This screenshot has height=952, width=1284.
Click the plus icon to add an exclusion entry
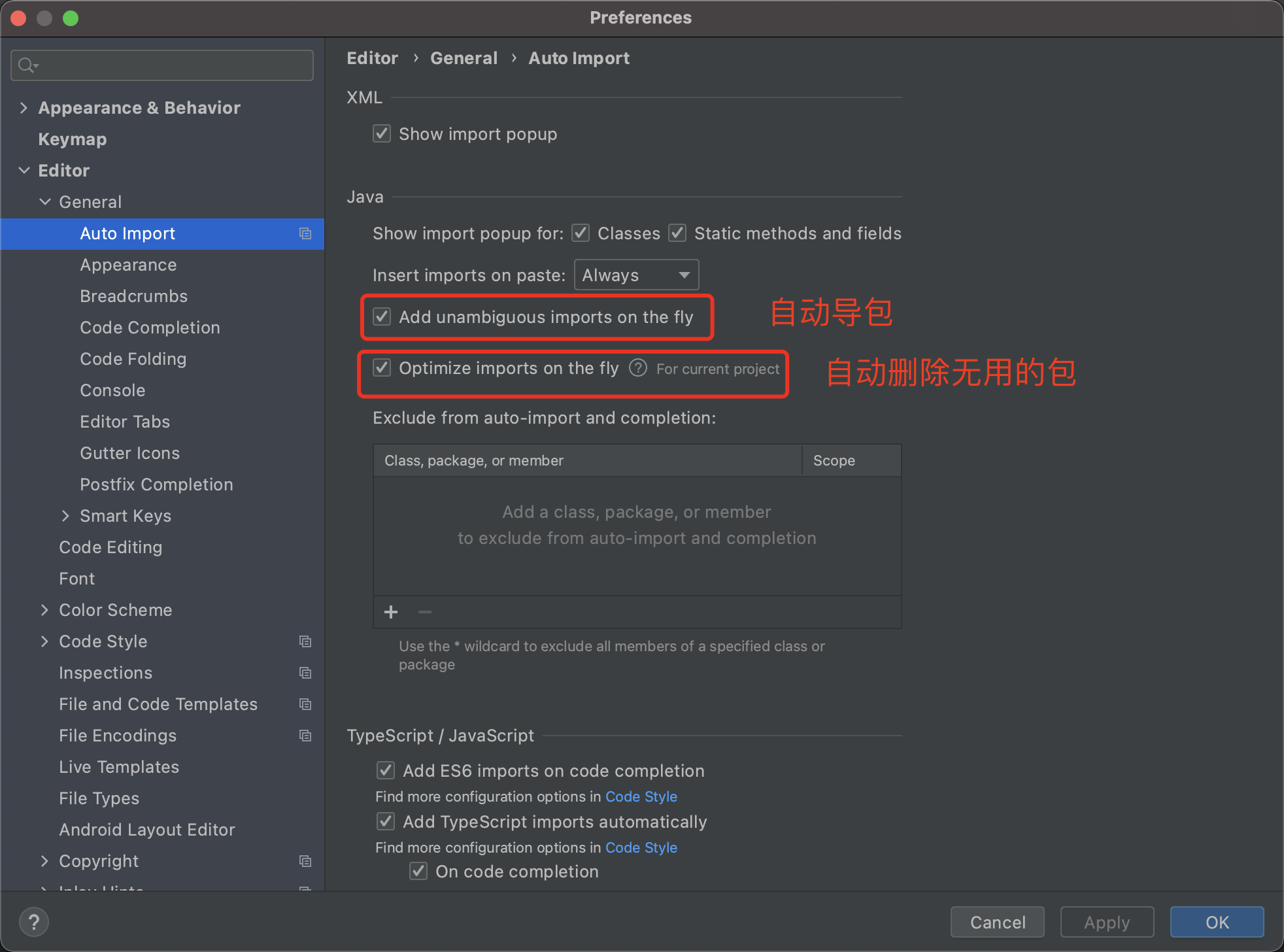[x=390, y=612]
